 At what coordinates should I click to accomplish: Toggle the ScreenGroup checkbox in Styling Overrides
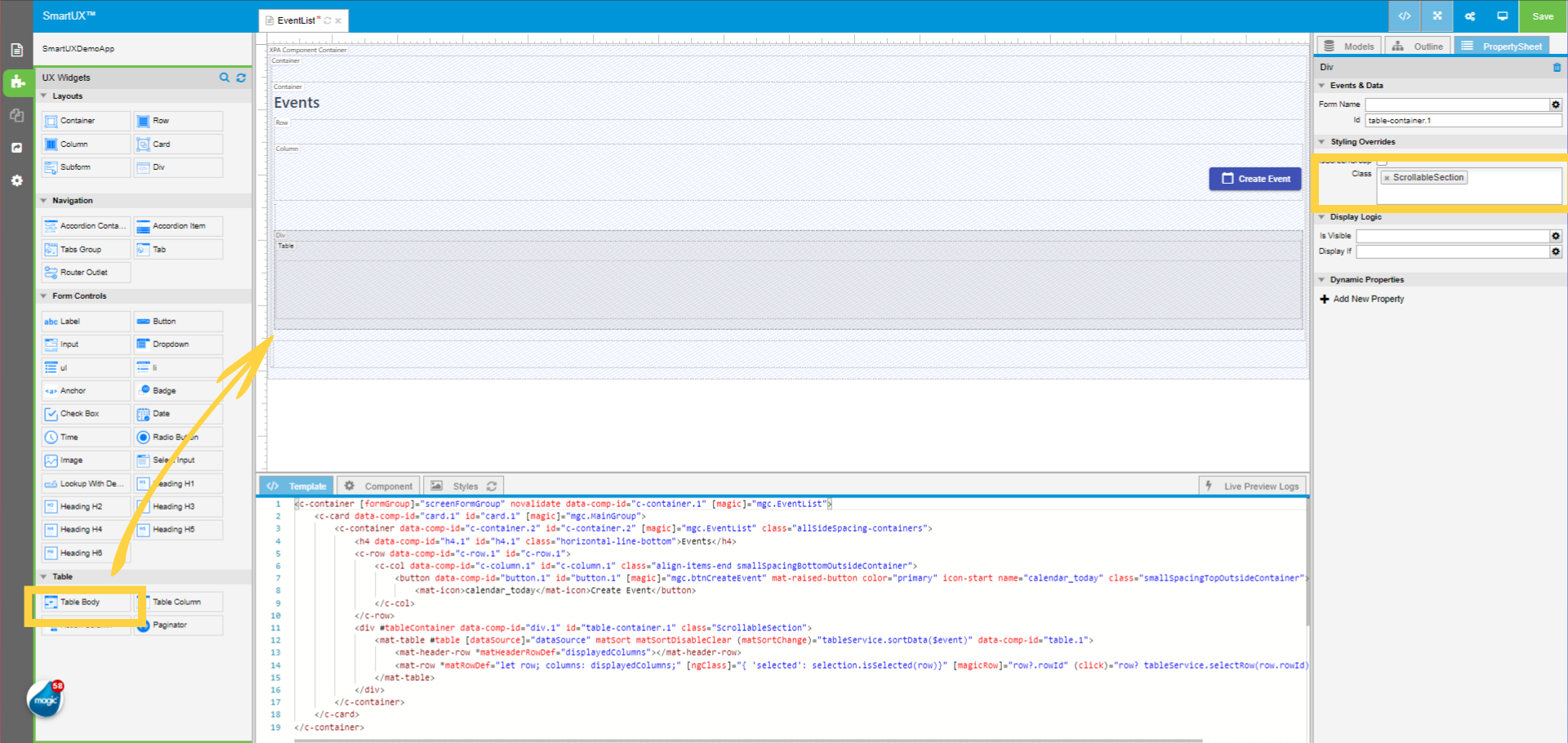click(x=1382, y=162)
